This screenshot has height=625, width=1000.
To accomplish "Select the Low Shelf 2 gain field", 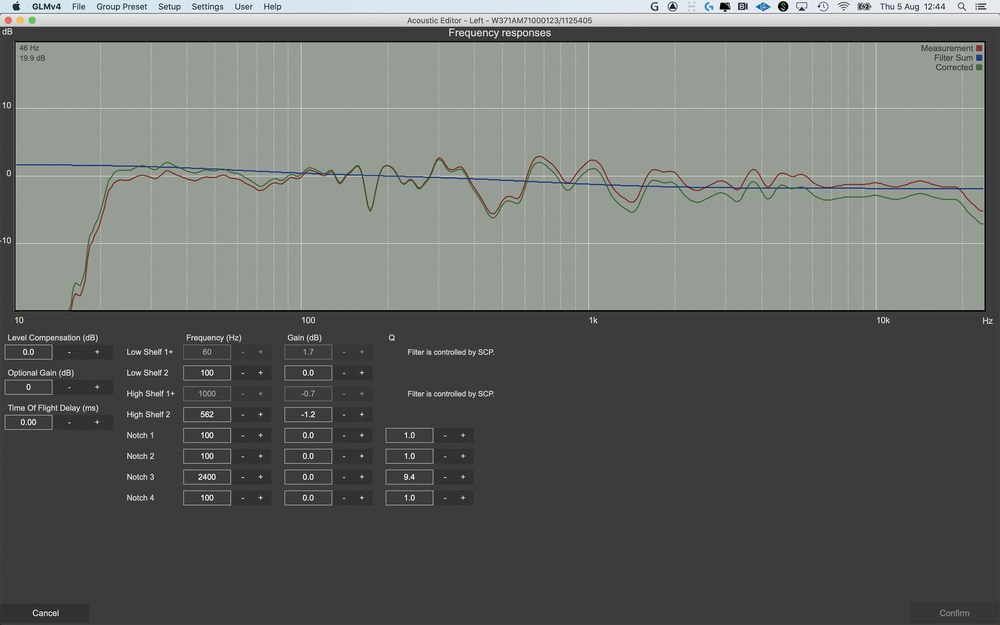I will (308, 373).
